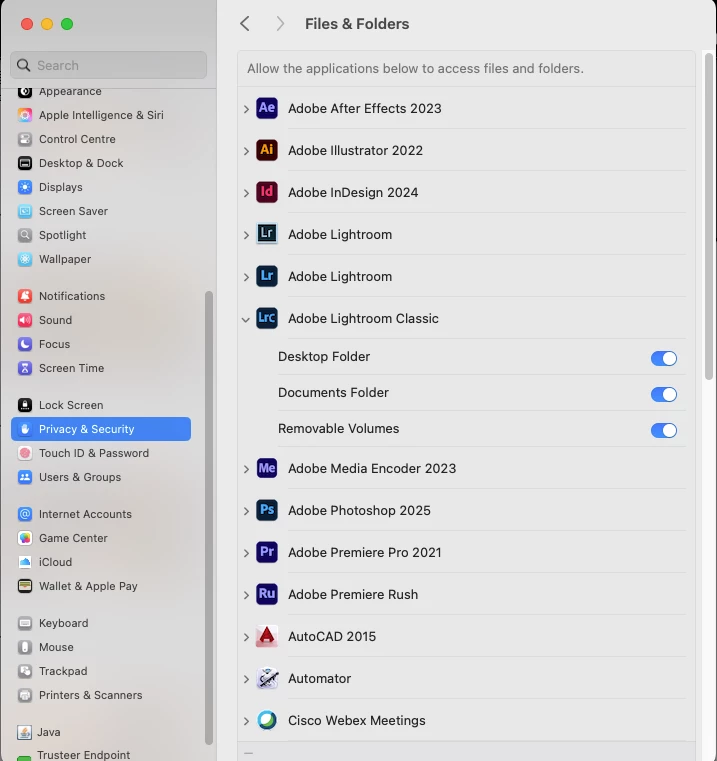This screenshot has height=761, width=717.
Task: Click the Automator row label
Action: 319,678
